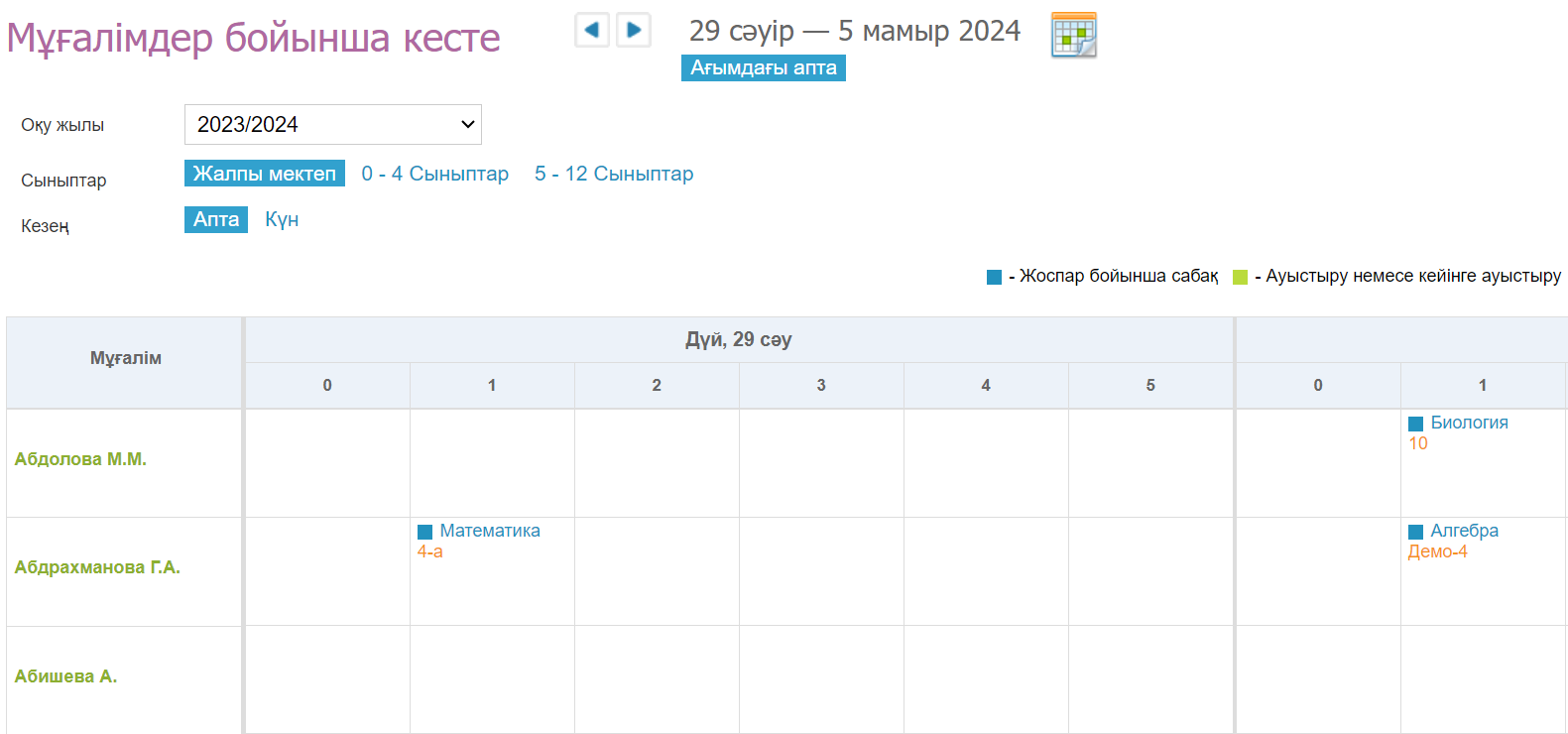Click blue square beside Алгебра lesson
The image size is (1568, 734).
click(1415, 532)
